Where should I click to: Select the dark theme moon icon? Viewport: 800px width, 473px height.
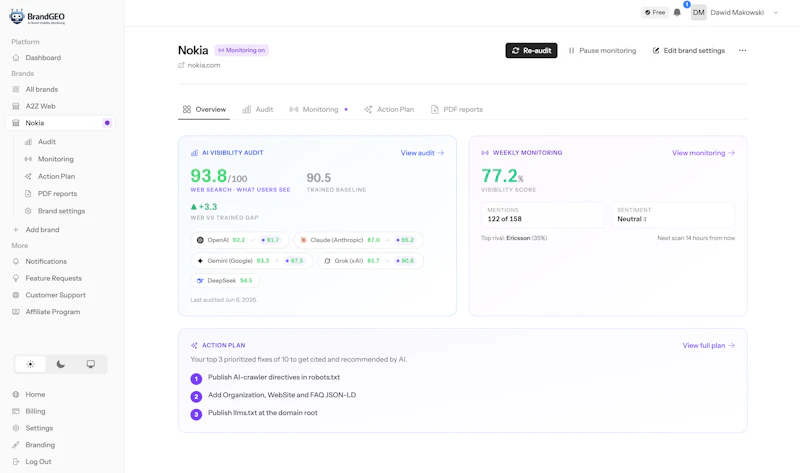pyautogui.click(x=60, y=364)
